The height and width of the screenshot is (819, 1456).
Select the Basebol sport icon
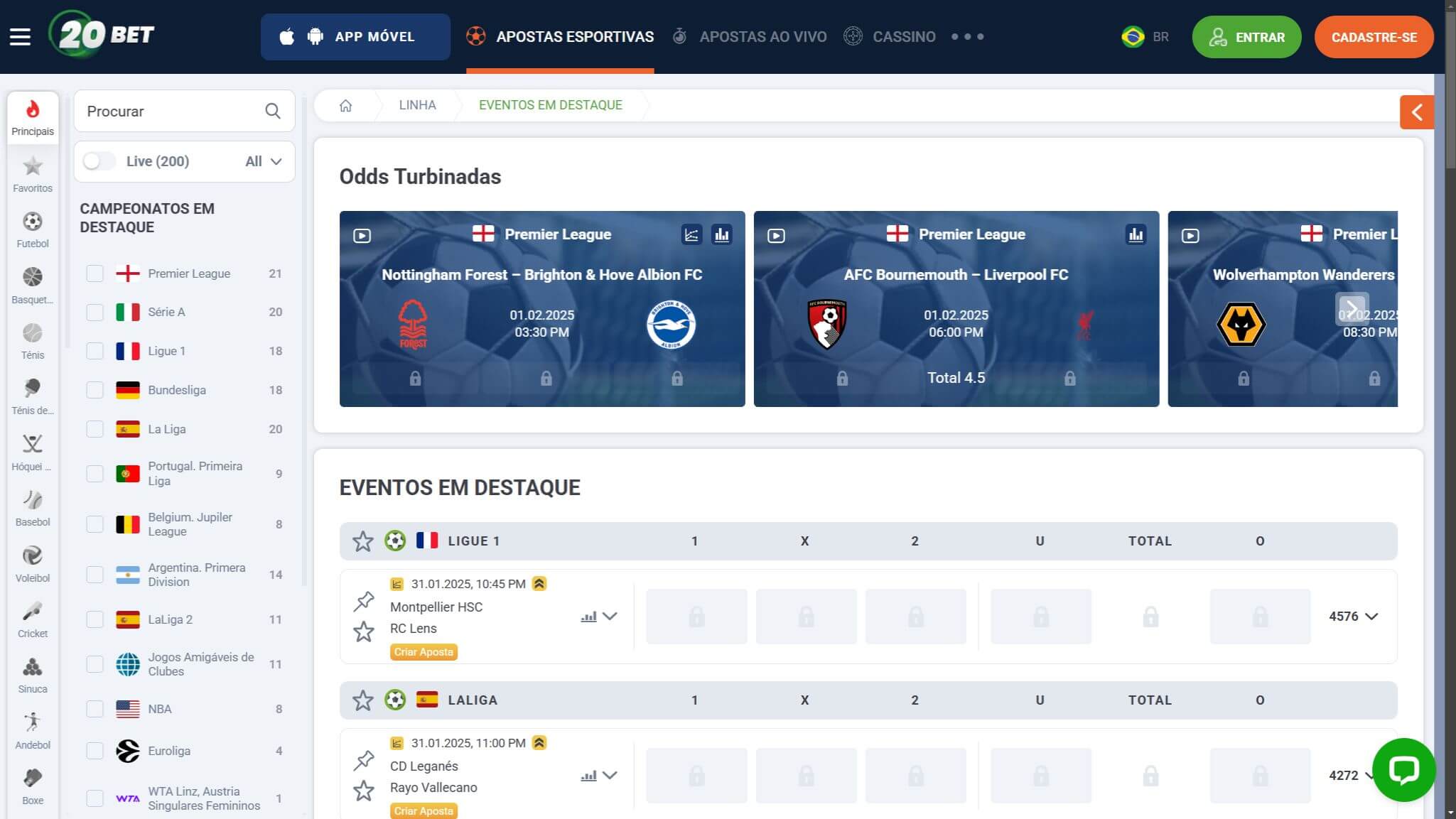tap(33, 509)
